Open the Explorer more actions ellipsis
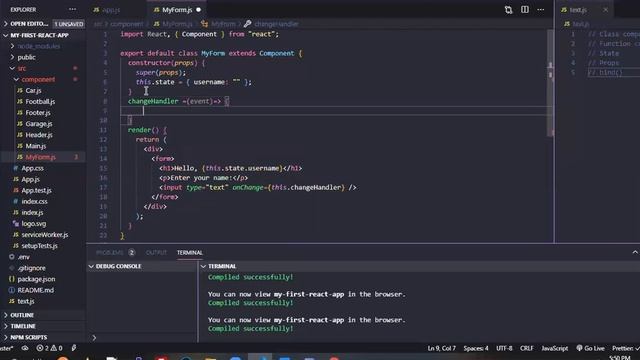The height and width of the screenshot is (360, 640). pos(72,9)
